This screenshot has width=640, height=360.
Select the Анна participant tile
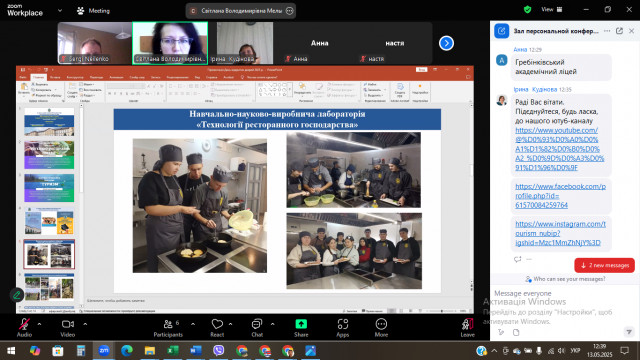tap(320, 43)
